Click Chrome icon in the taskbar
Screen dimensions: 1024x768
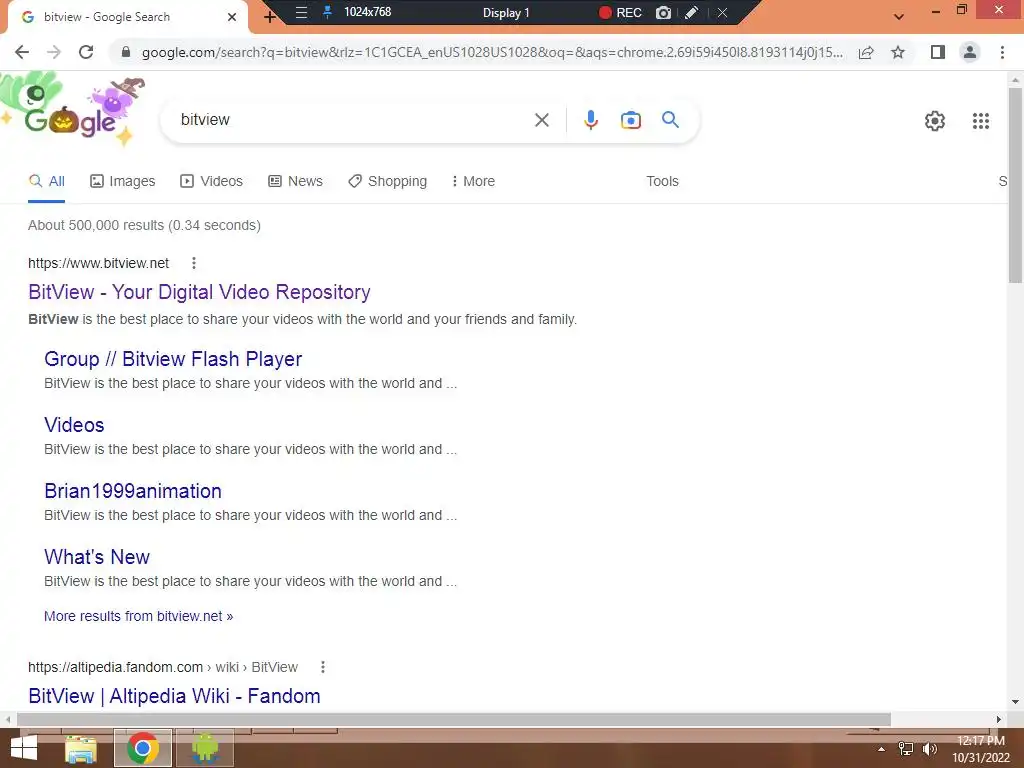pos(143,748)
